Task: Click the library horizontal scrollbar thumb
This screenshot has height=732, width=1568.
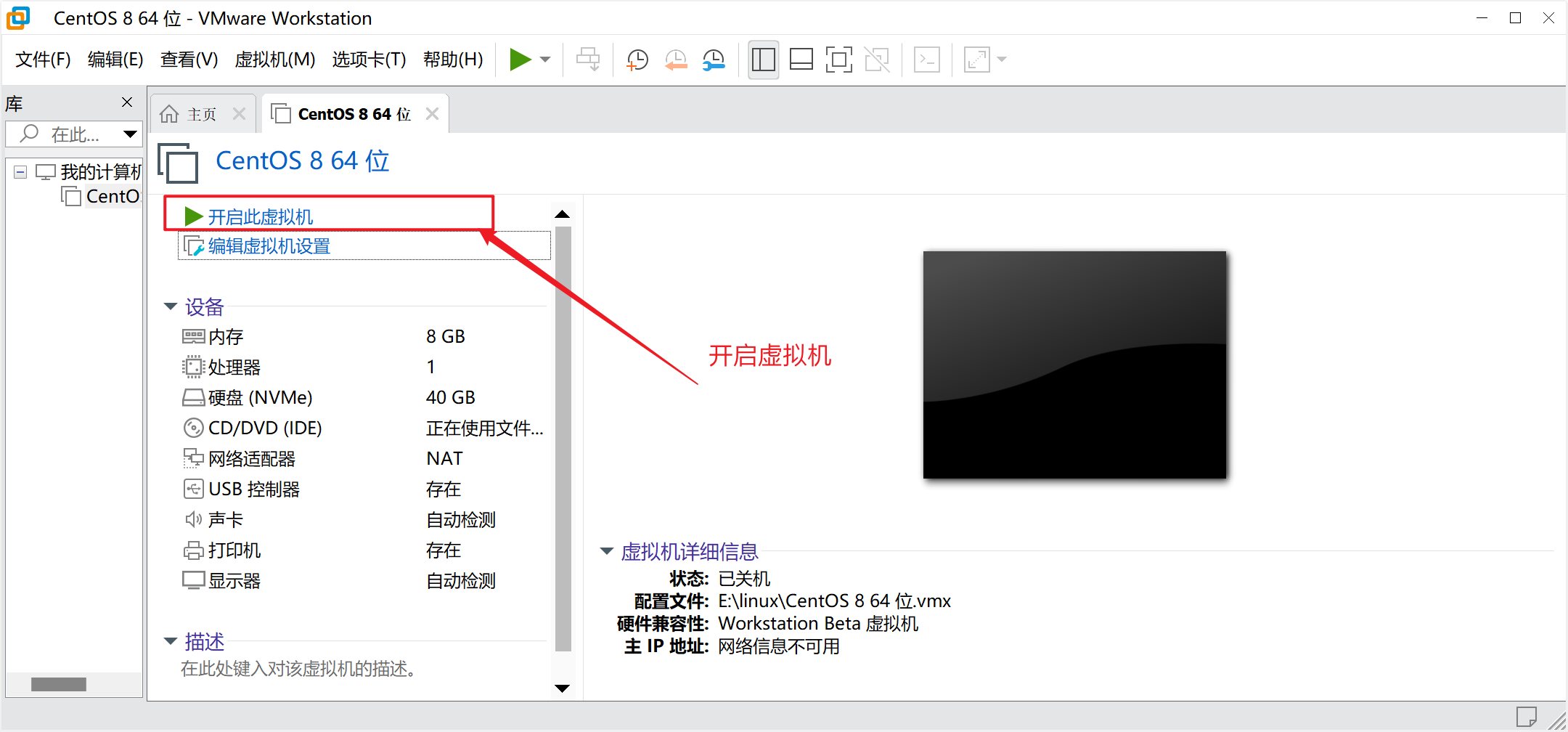Action: tap(59, 684)
